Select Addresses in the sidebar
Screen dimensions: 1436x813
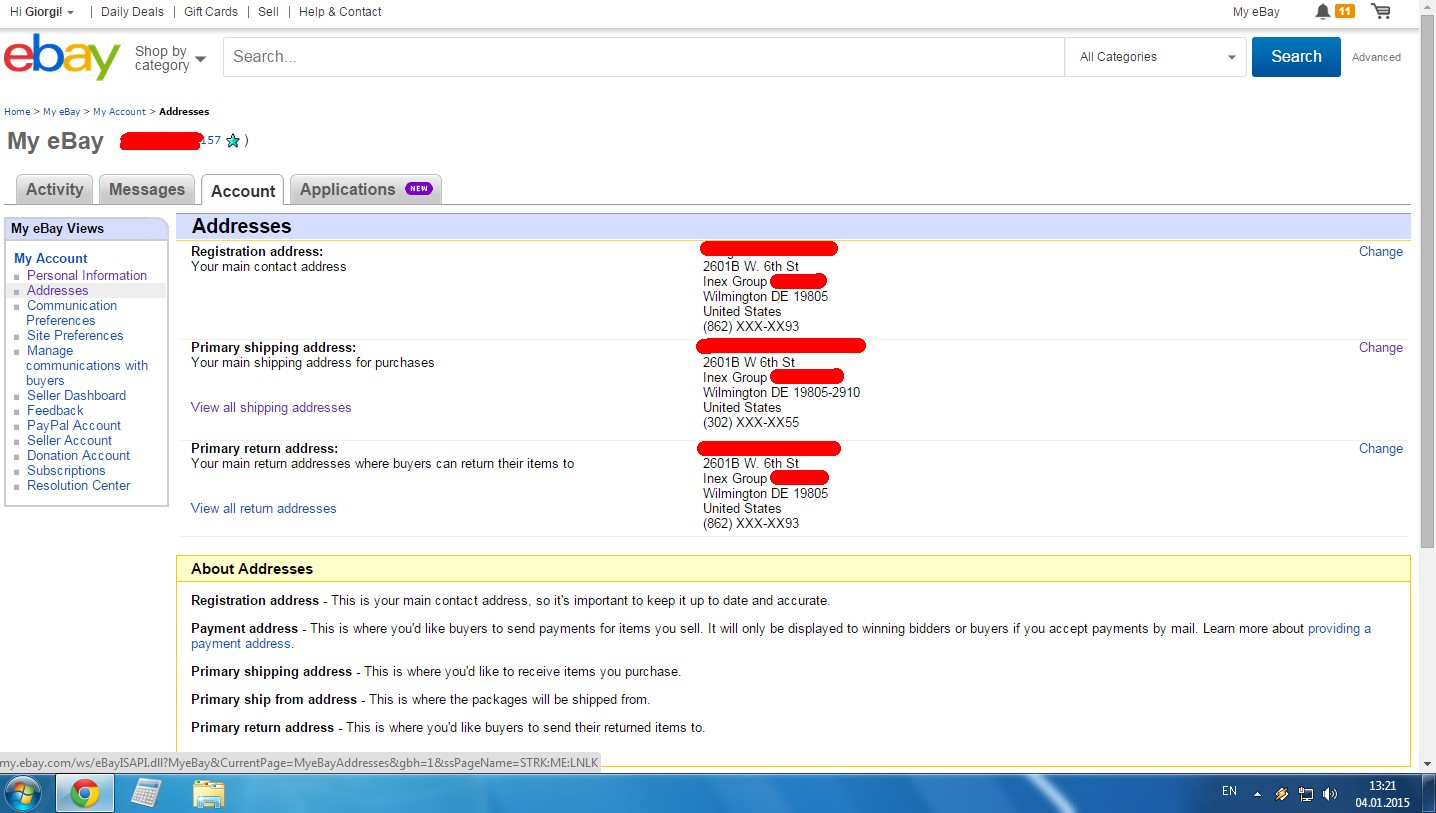click(x=58, y=291)
